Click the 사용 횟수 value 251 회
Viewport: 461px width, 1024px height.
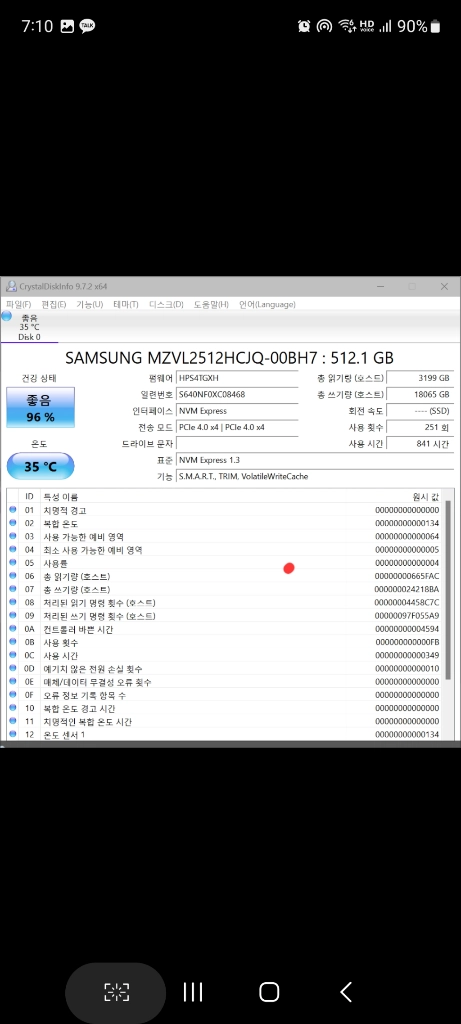[x=420, y=427]
